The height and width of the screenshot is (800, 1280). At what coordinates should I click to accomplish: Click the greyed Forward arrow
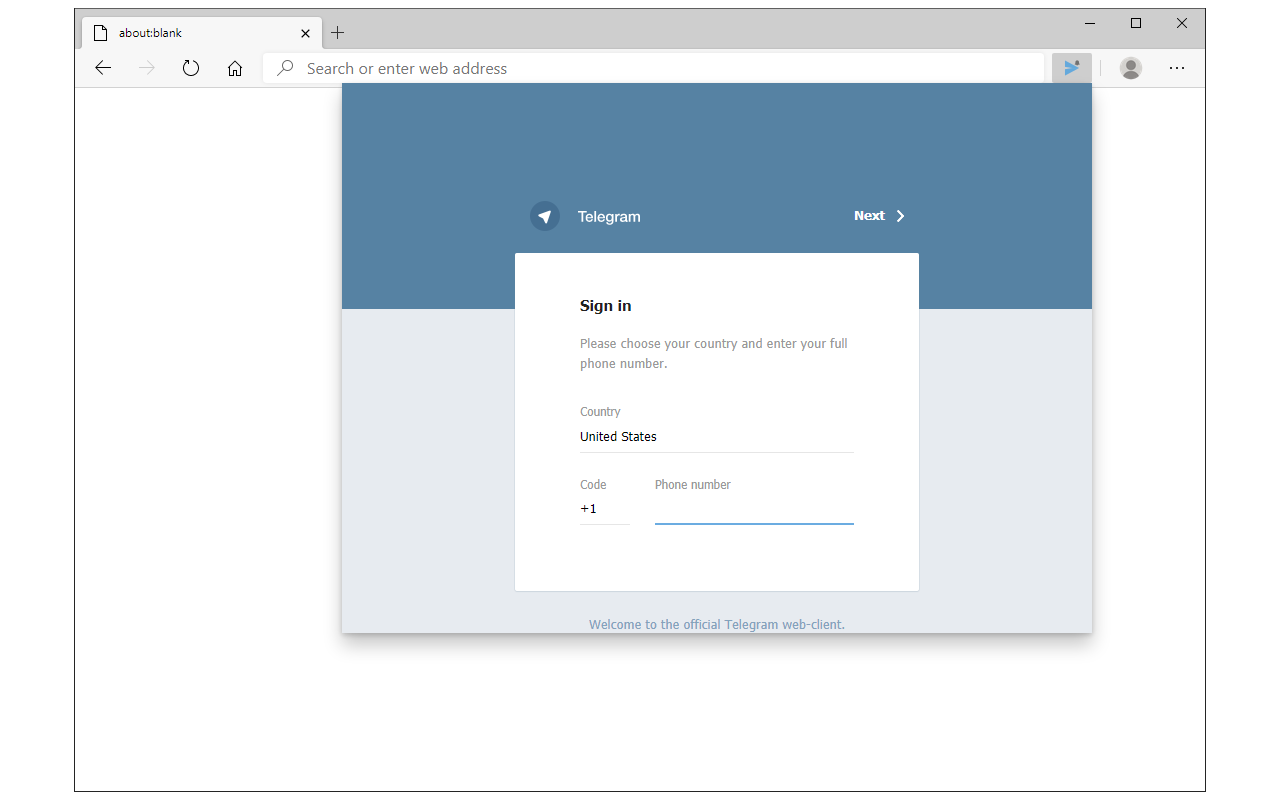(147, 68)
